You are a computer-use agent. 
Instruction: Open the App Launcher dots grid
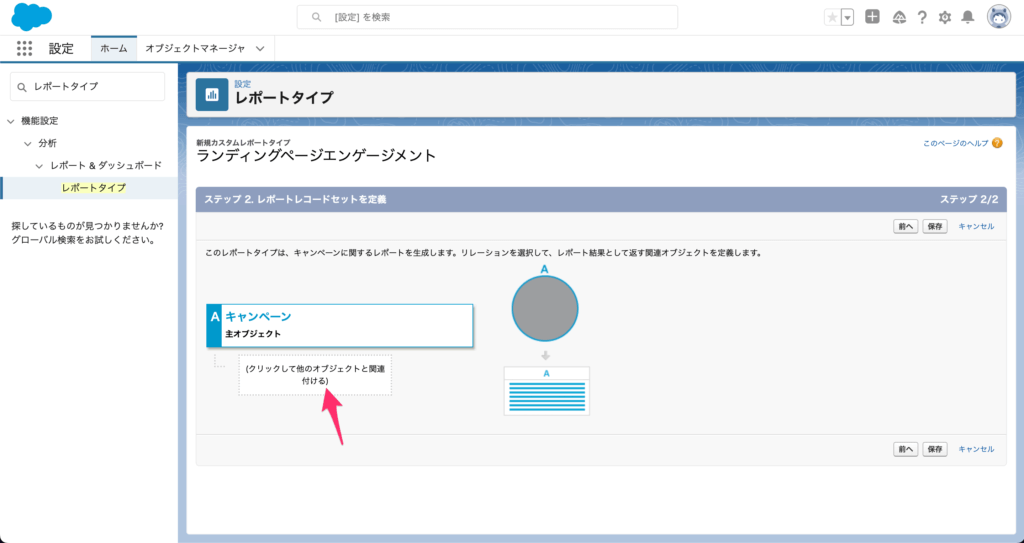click(24, 48)
